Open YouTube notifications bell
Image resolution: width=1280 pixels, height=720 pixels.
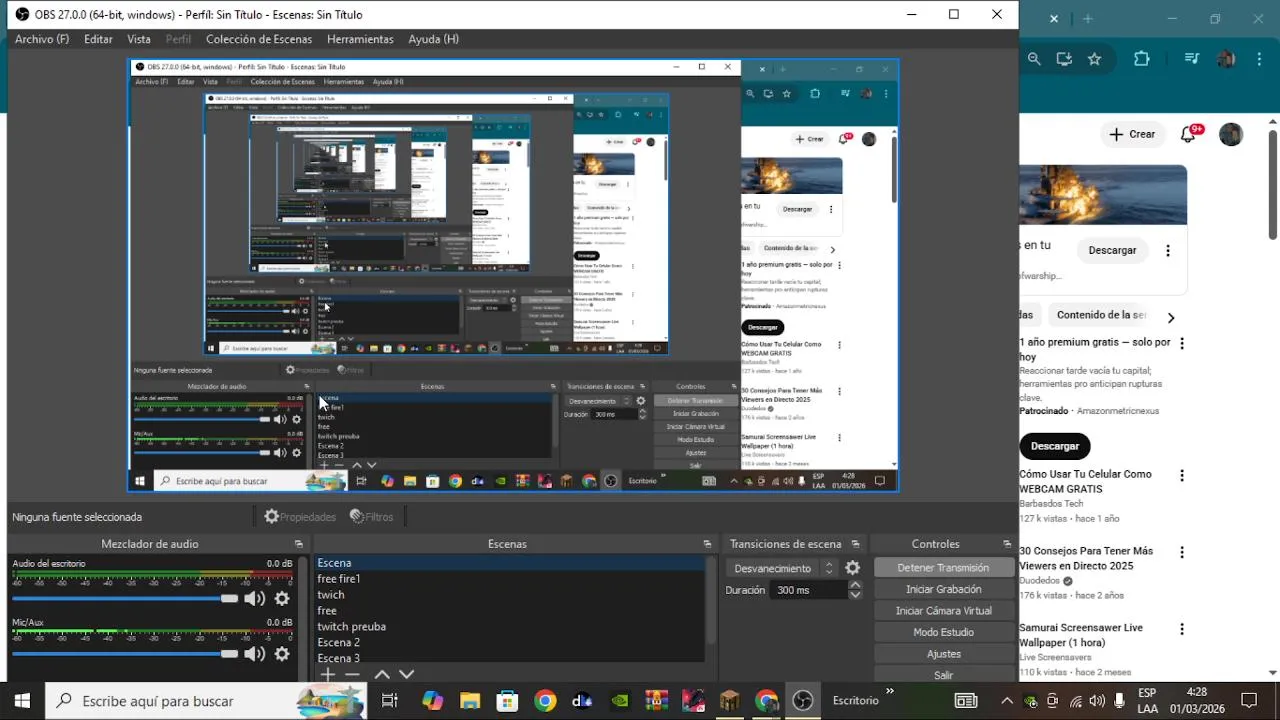point(1189,134)
